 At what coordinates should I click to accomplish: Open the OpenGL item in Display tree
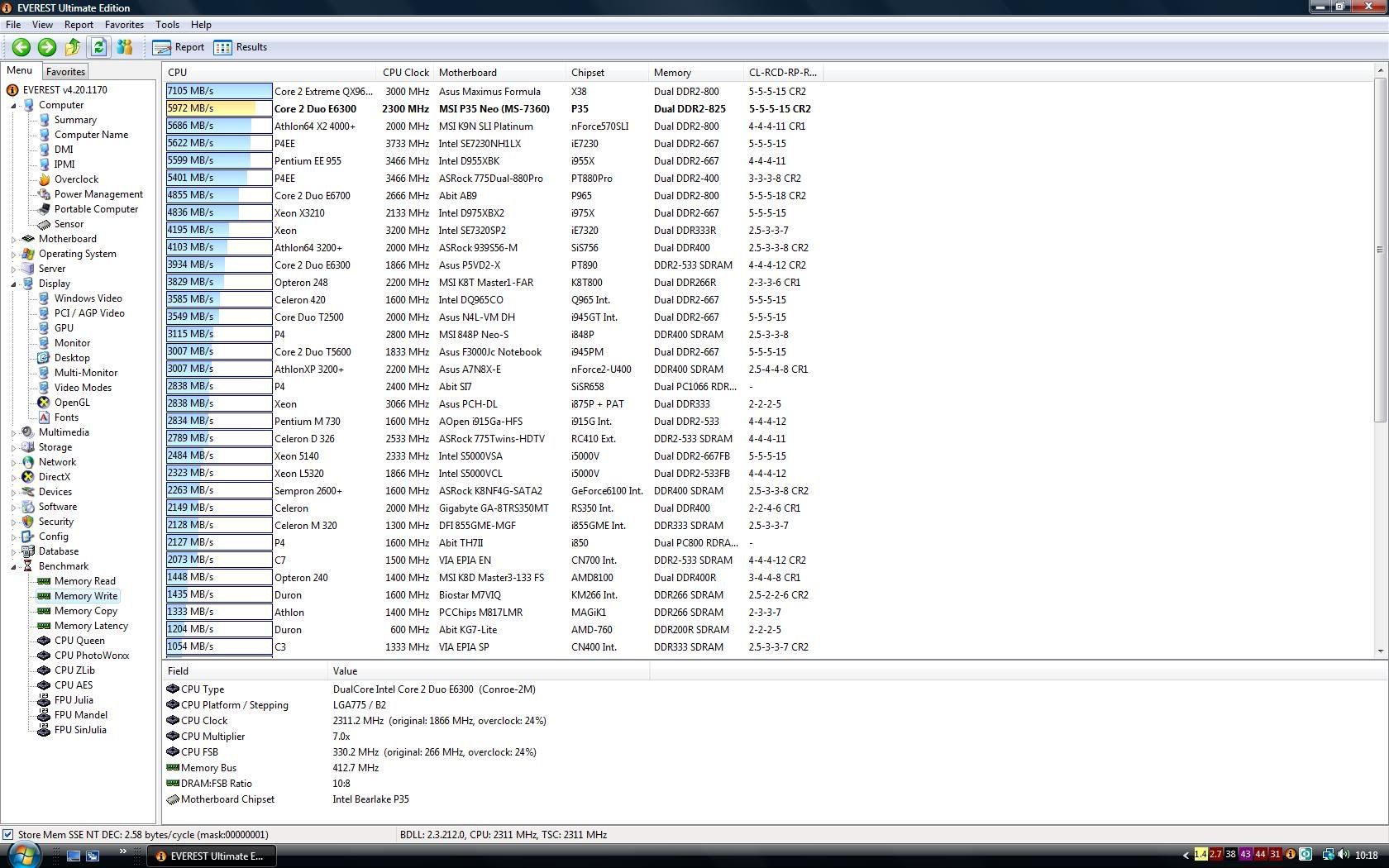(72, 403)
